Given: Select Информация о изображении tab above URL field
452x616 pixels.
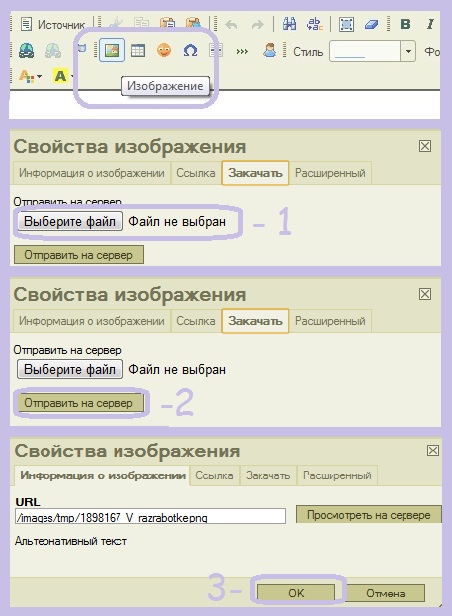Looking at the screenshot, I should click(102, 475).
